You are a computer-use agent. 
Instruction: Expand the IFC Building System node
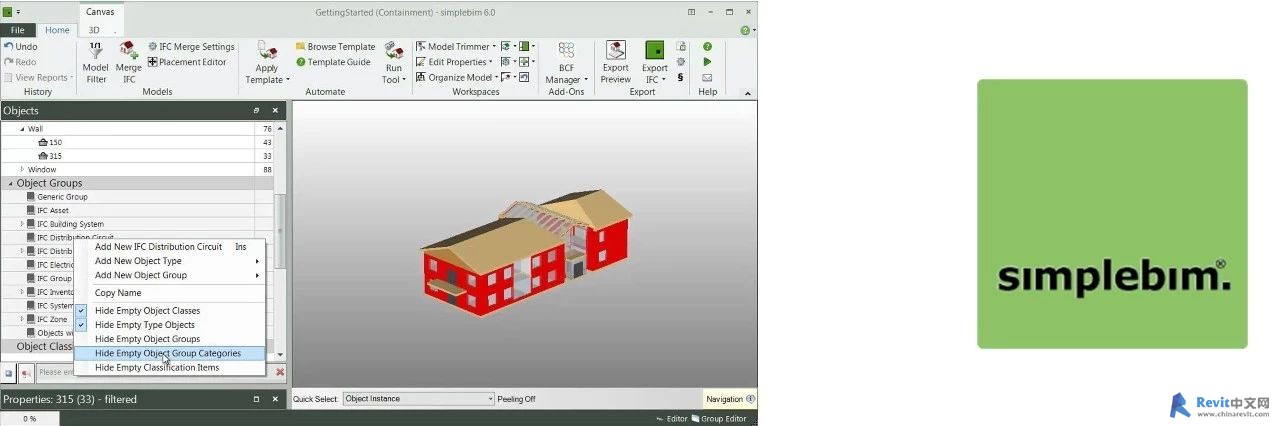point(22,224)
